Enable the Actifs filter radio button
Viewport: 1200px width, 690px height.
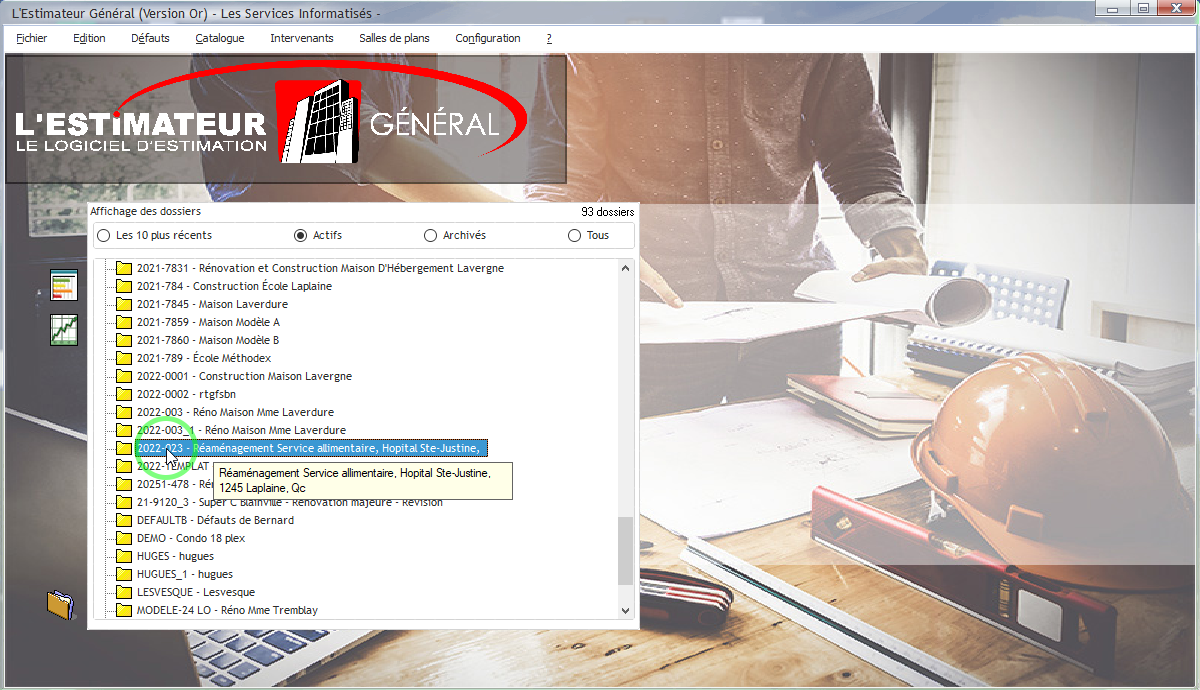pyautogui.click(x=300, y=236)
